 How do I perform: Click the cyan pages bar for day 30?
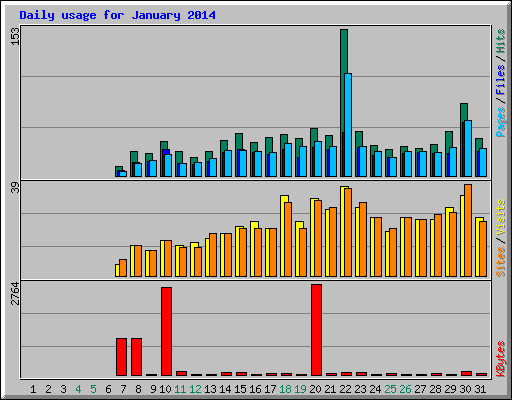pos(468,148)
